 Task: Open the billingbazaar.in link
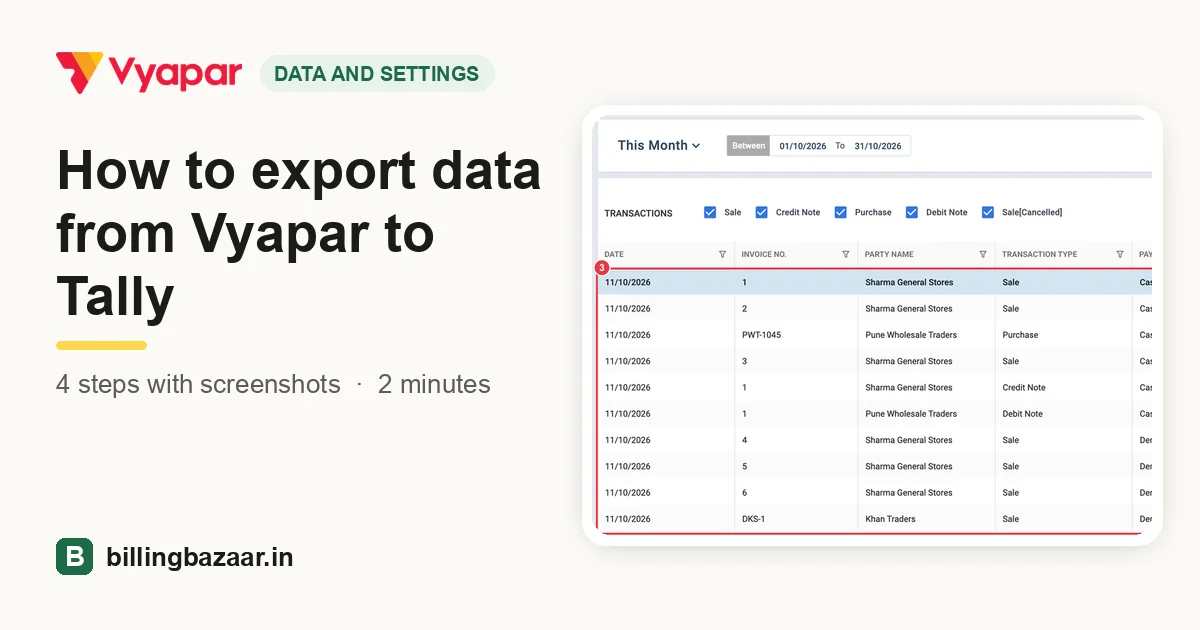(x=200, y=557)
